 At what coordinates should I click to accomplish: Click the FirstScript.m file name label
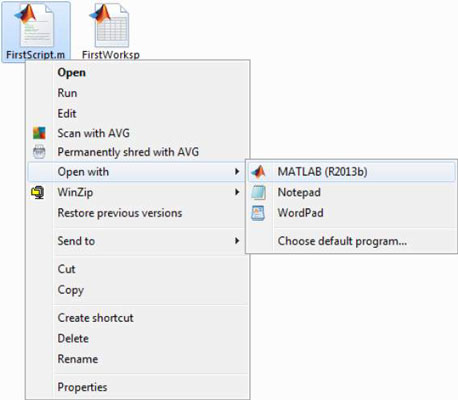click(x=35, y=55)
